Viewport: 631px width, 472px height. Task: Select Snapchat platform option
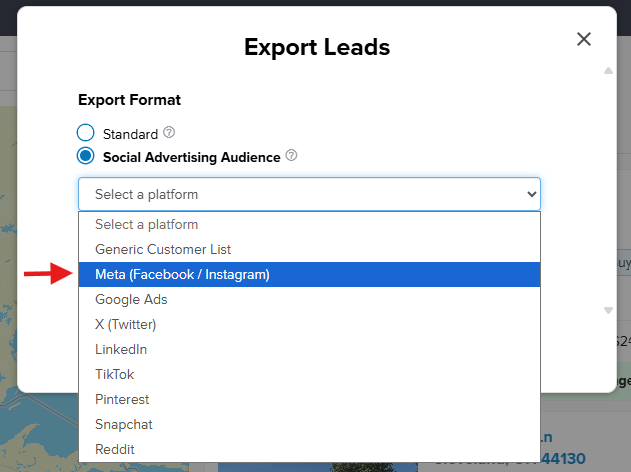click(x=124, y=424)
